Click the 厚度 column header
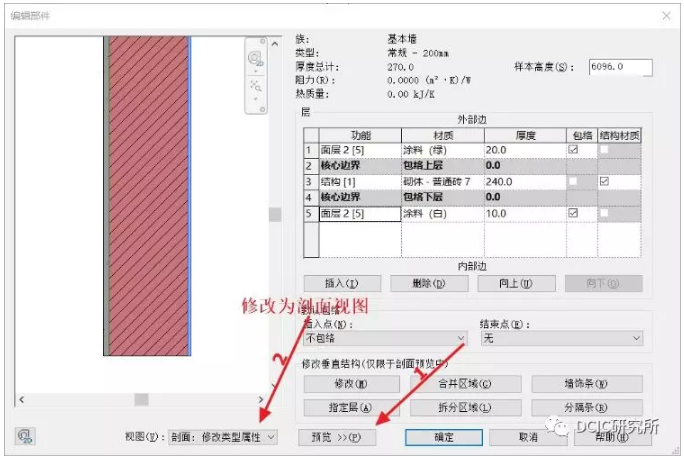 tap(525, 135)
